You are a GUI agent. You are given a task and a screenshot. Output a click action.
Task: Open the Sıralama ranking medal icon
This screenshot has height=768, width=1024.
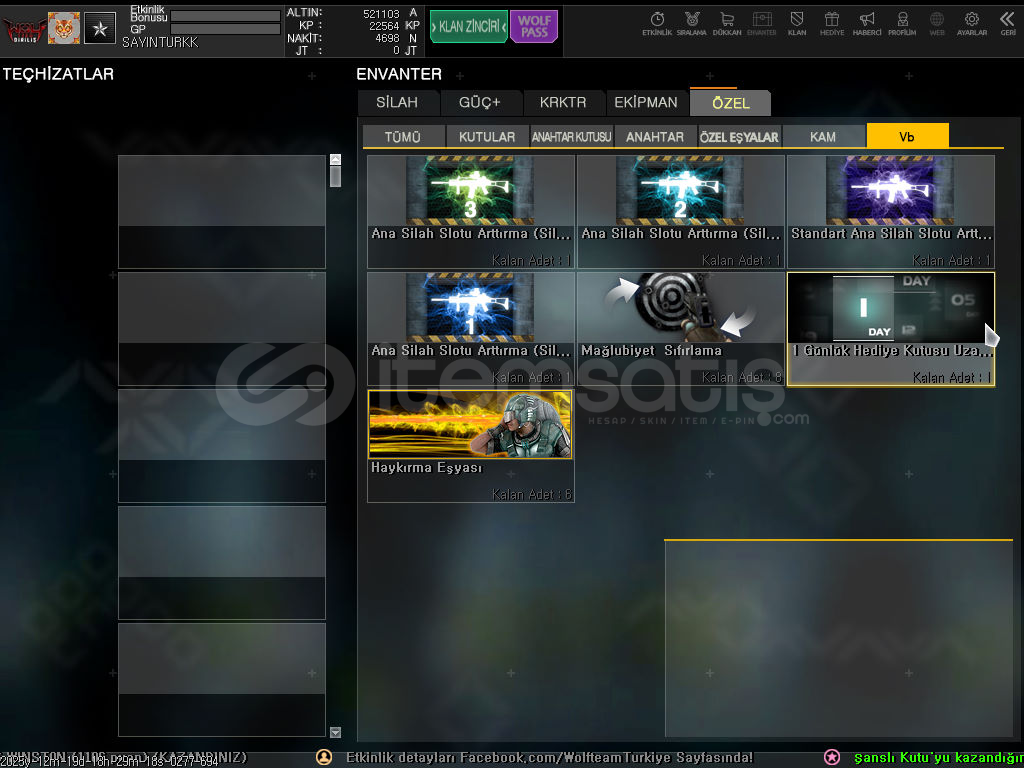coord(691,23)
